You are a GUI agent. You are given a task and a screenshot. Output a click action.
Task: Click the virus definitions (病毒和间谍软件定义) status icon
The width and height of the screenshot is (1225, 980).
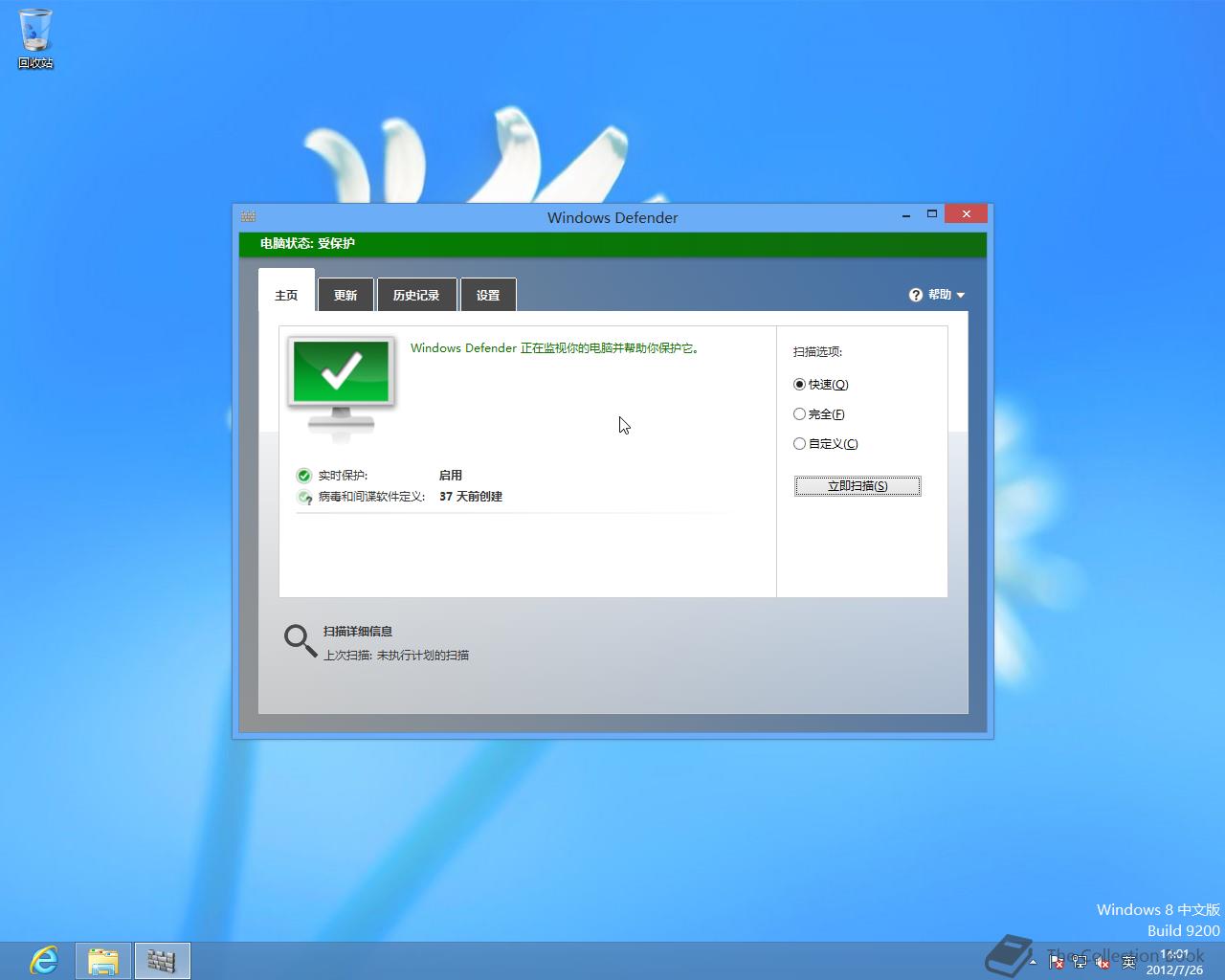[304, 497]
